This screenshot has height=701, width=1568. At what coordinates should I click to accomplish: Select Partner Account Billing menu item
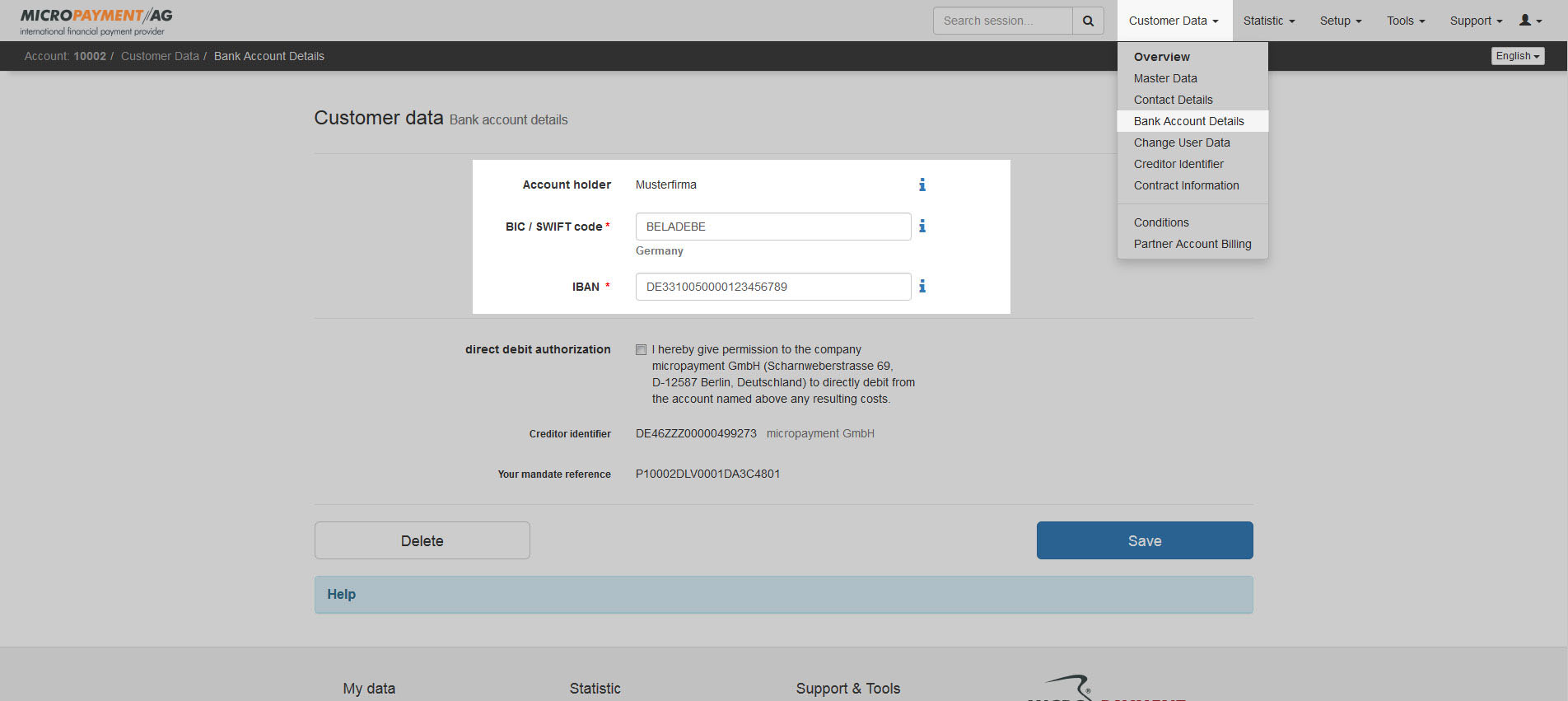pos(1192,244)
